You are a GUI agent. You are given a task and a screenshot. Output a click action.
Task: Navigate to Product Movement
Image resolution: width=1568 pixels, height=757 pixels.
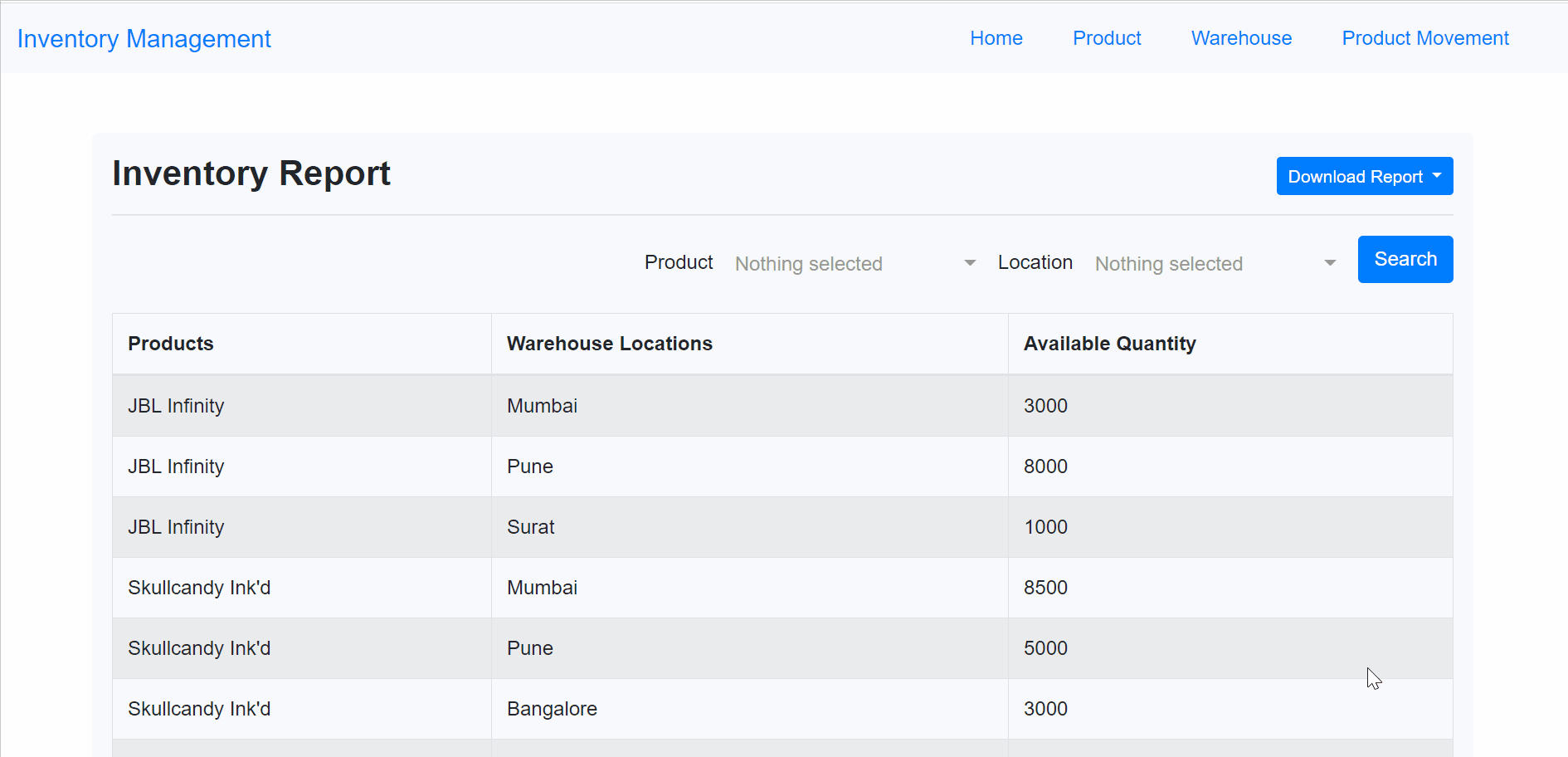[1425, 38]
